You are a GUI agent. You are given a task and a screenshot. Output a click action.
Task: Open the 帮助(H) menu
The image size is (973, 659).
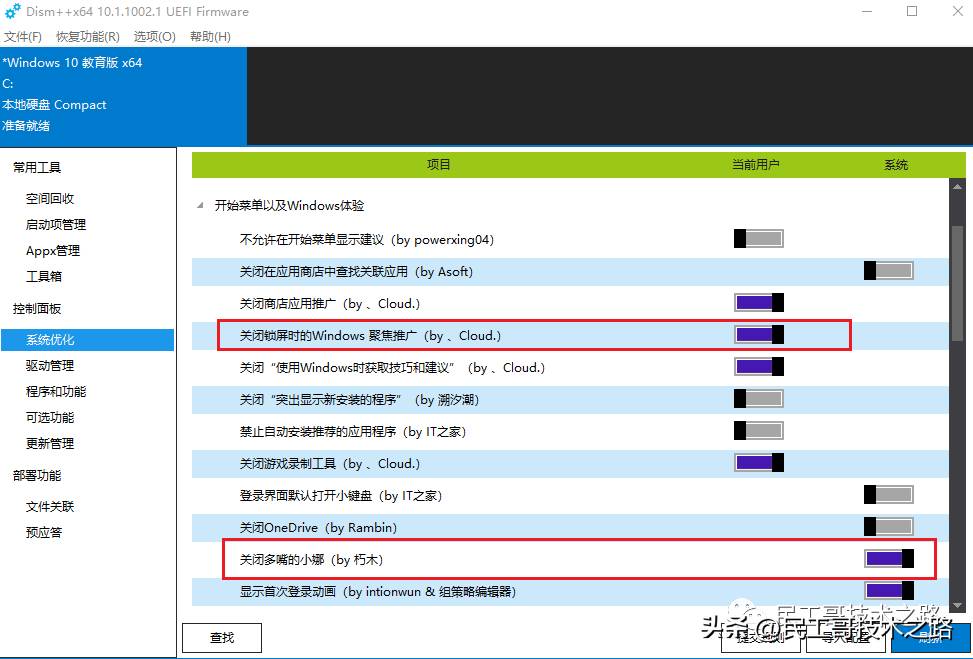point(210,37)
